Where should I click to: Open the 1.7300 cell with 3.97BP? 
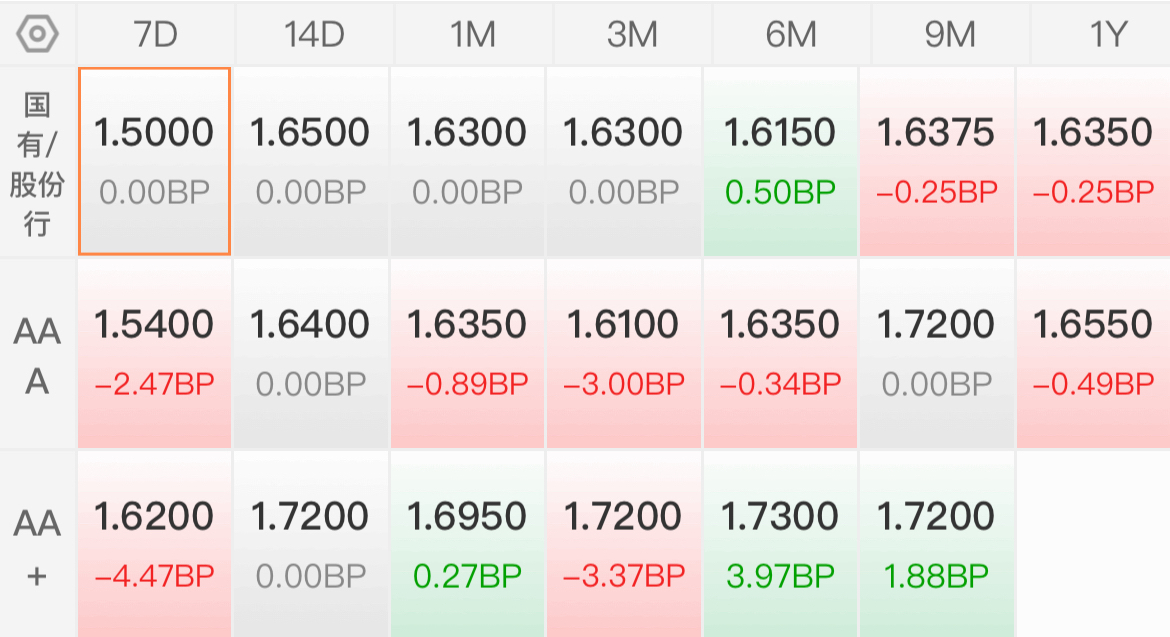(x=780, y=545)
